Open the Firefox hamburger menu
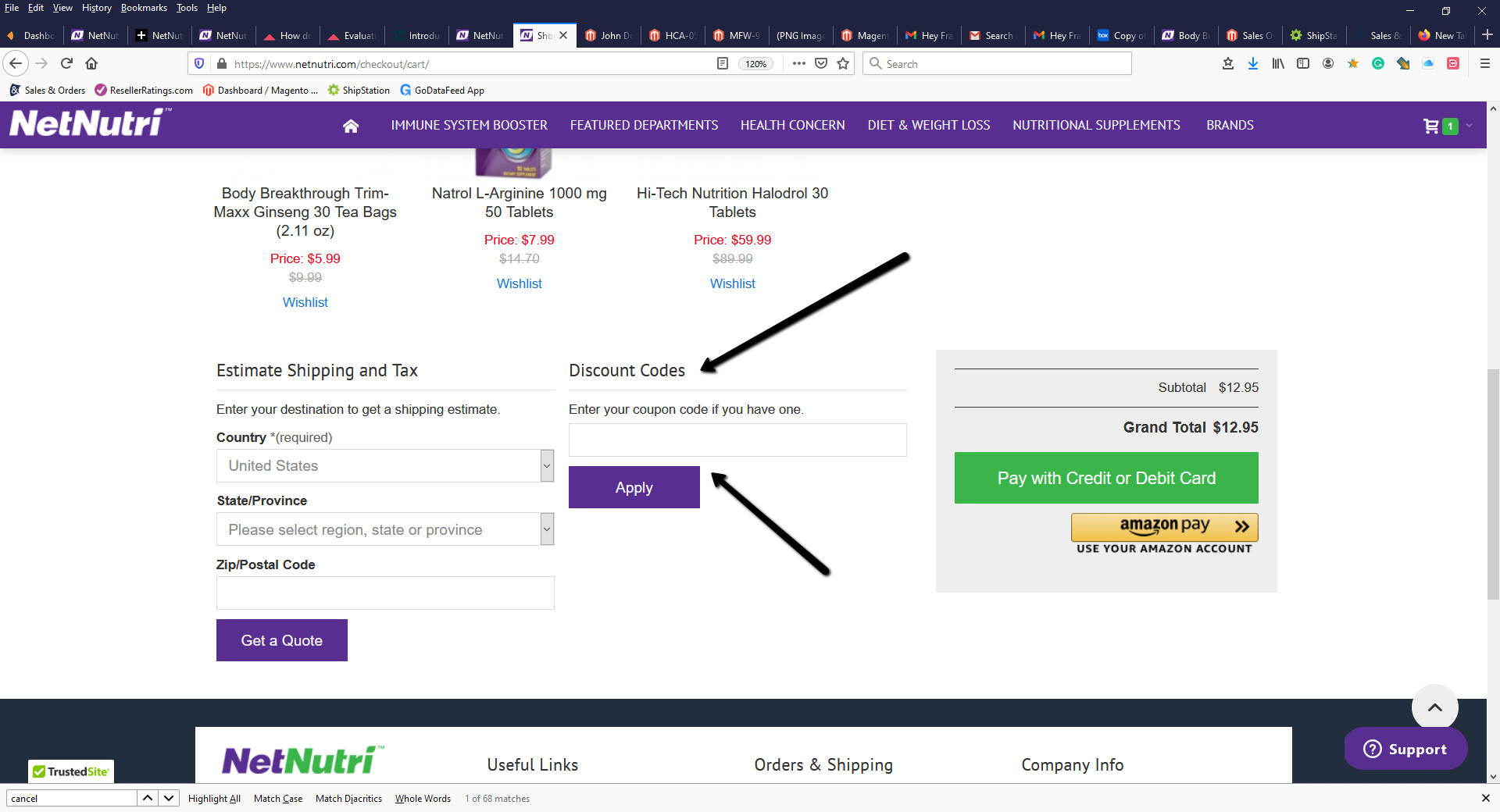This screenshot has width=1500, height=812. coord(1485,64)
